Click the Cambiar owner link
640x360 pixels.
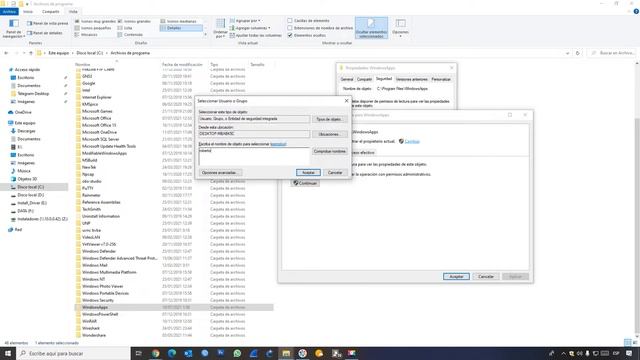(x=412, y=141)
